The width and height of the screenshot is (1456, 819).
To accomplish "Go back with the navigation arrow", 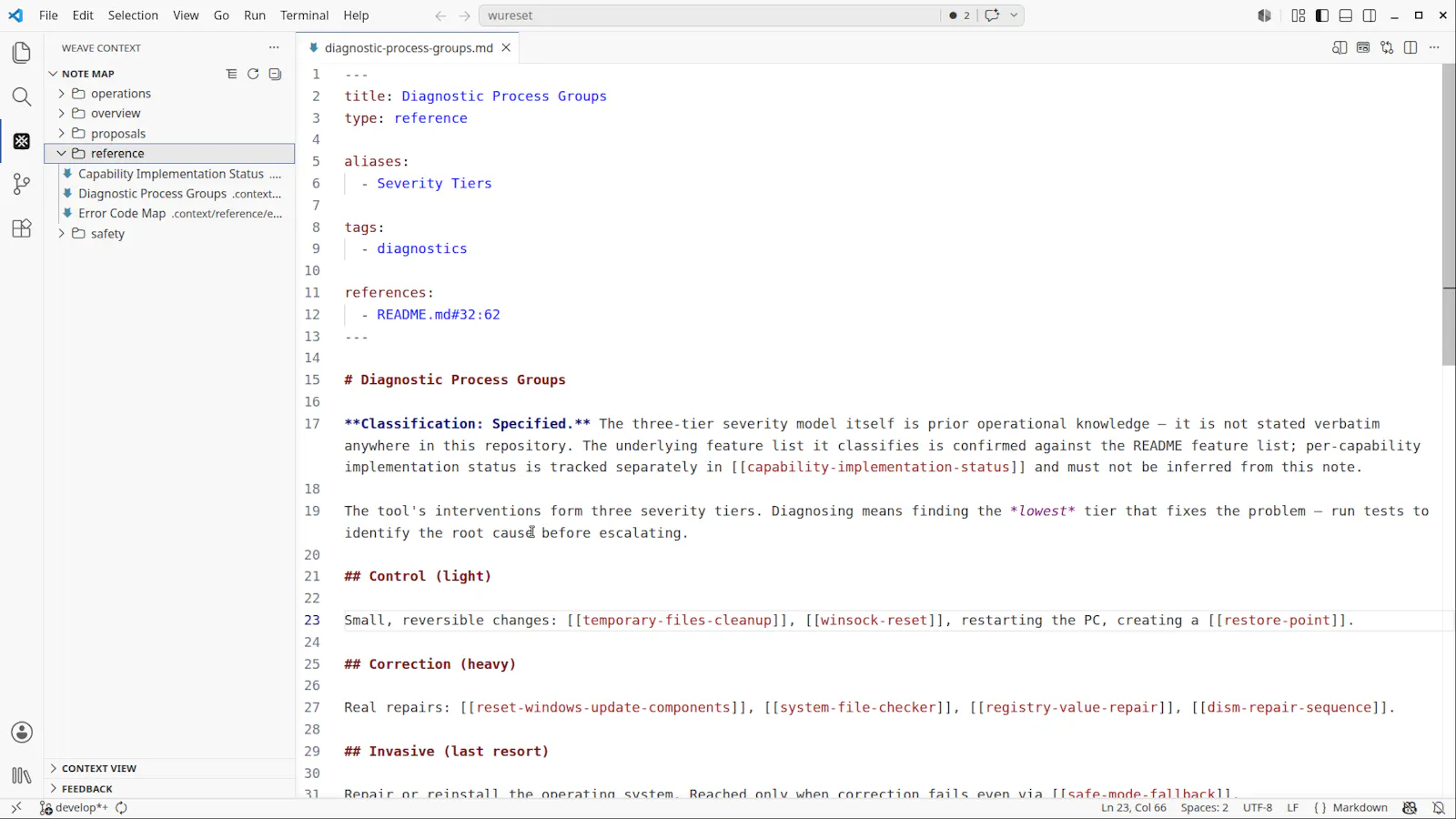I will coord(440,15).
